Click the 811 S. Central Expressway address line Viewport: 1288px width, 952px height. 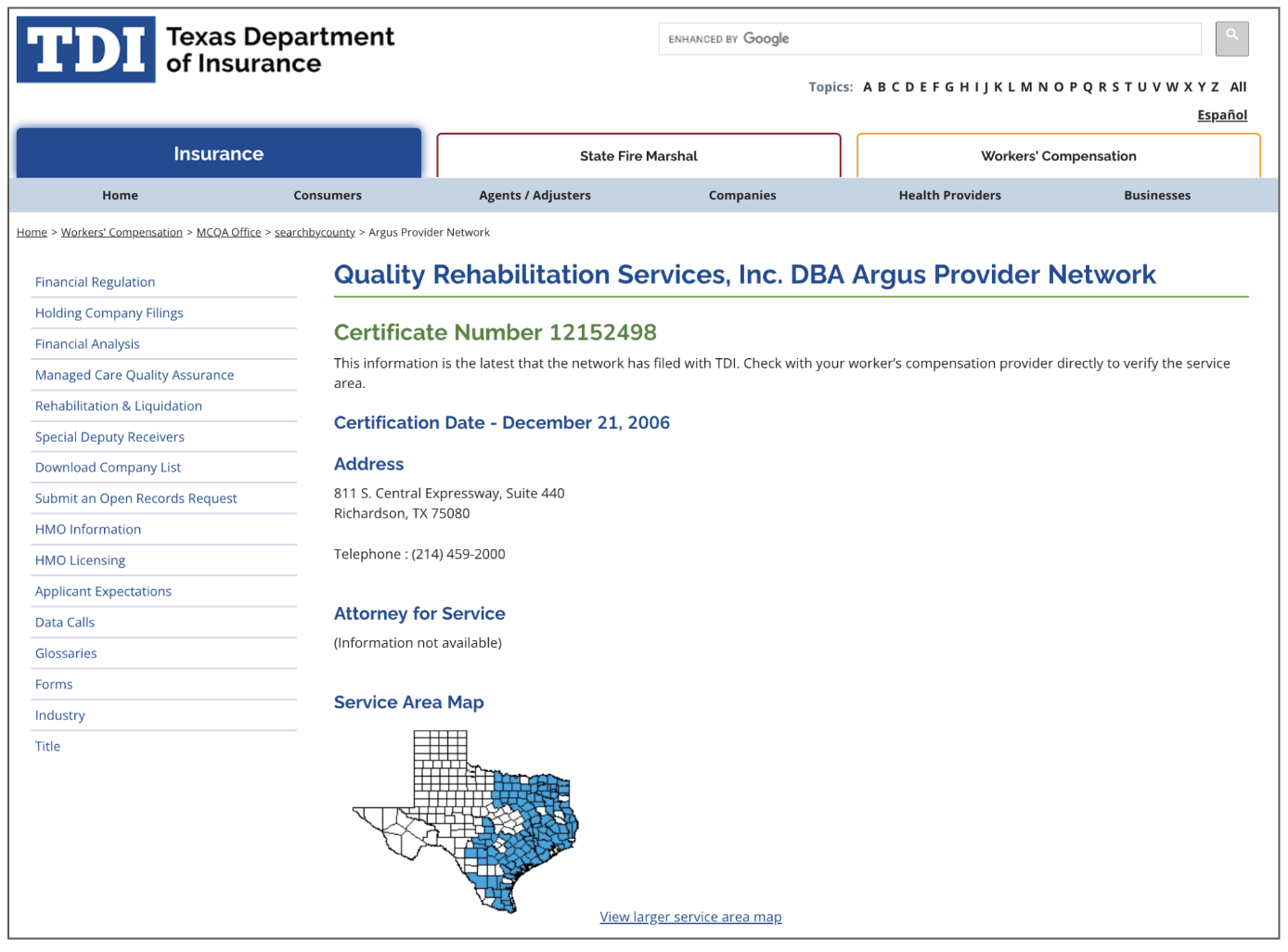[449, 494]
